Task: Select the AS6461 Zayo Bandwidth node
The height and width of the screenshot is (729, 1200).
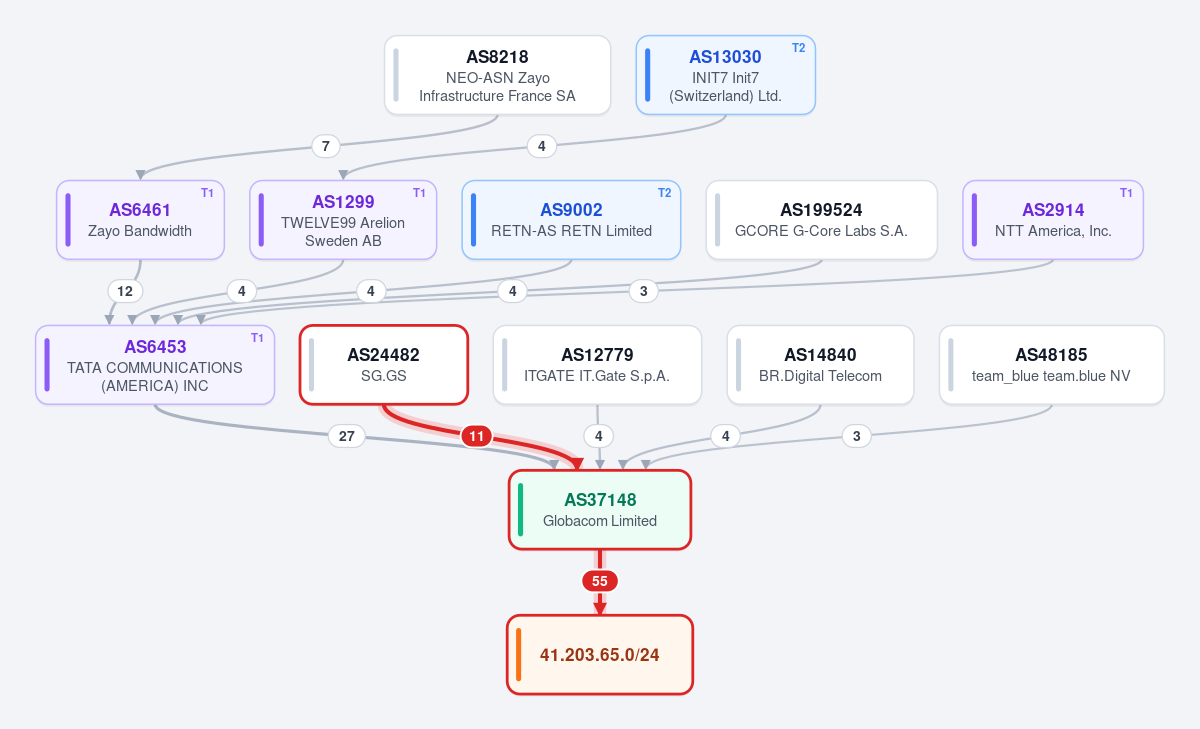Action: point(140,220)
